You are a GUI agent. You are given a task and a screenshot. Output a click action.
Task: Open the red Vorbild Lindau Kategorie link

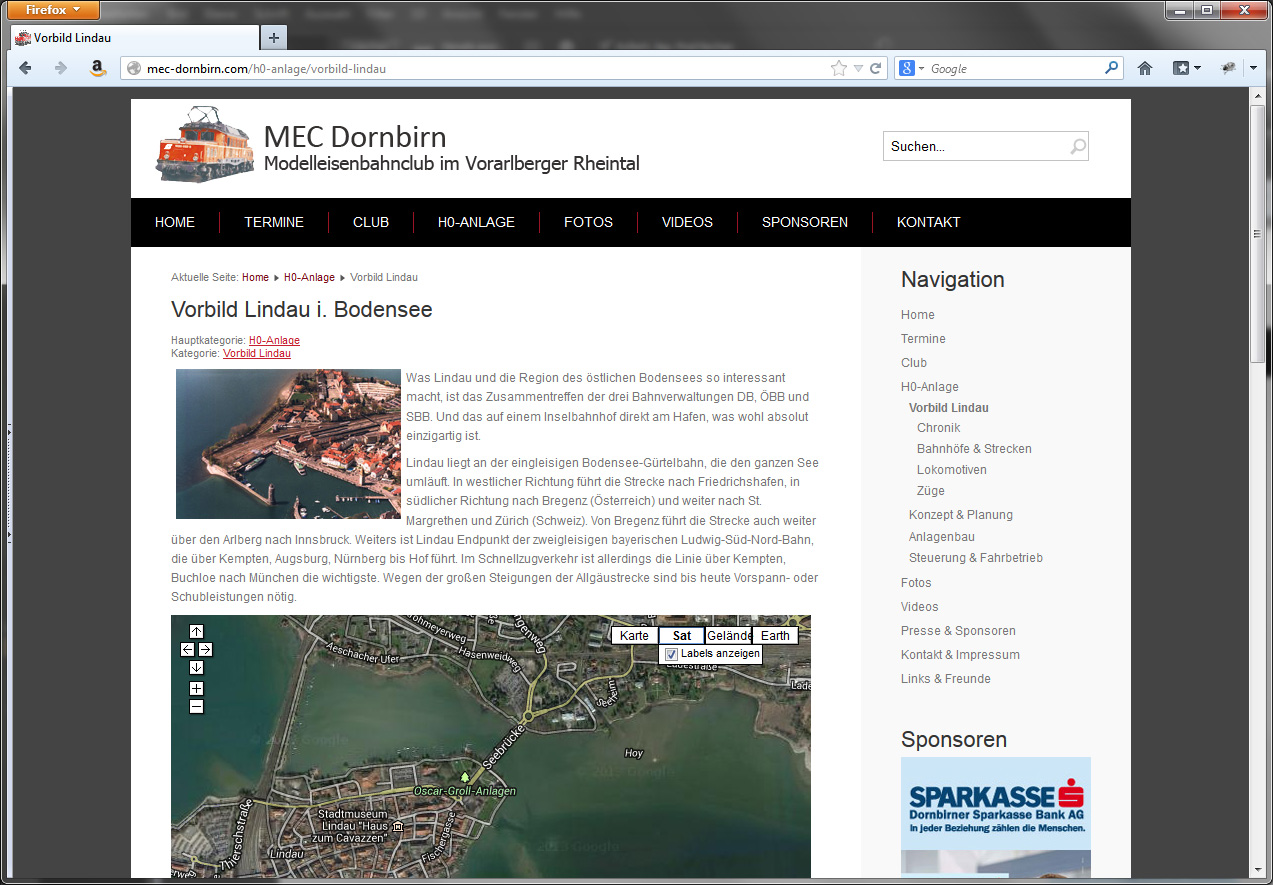(x=257, y=353)
